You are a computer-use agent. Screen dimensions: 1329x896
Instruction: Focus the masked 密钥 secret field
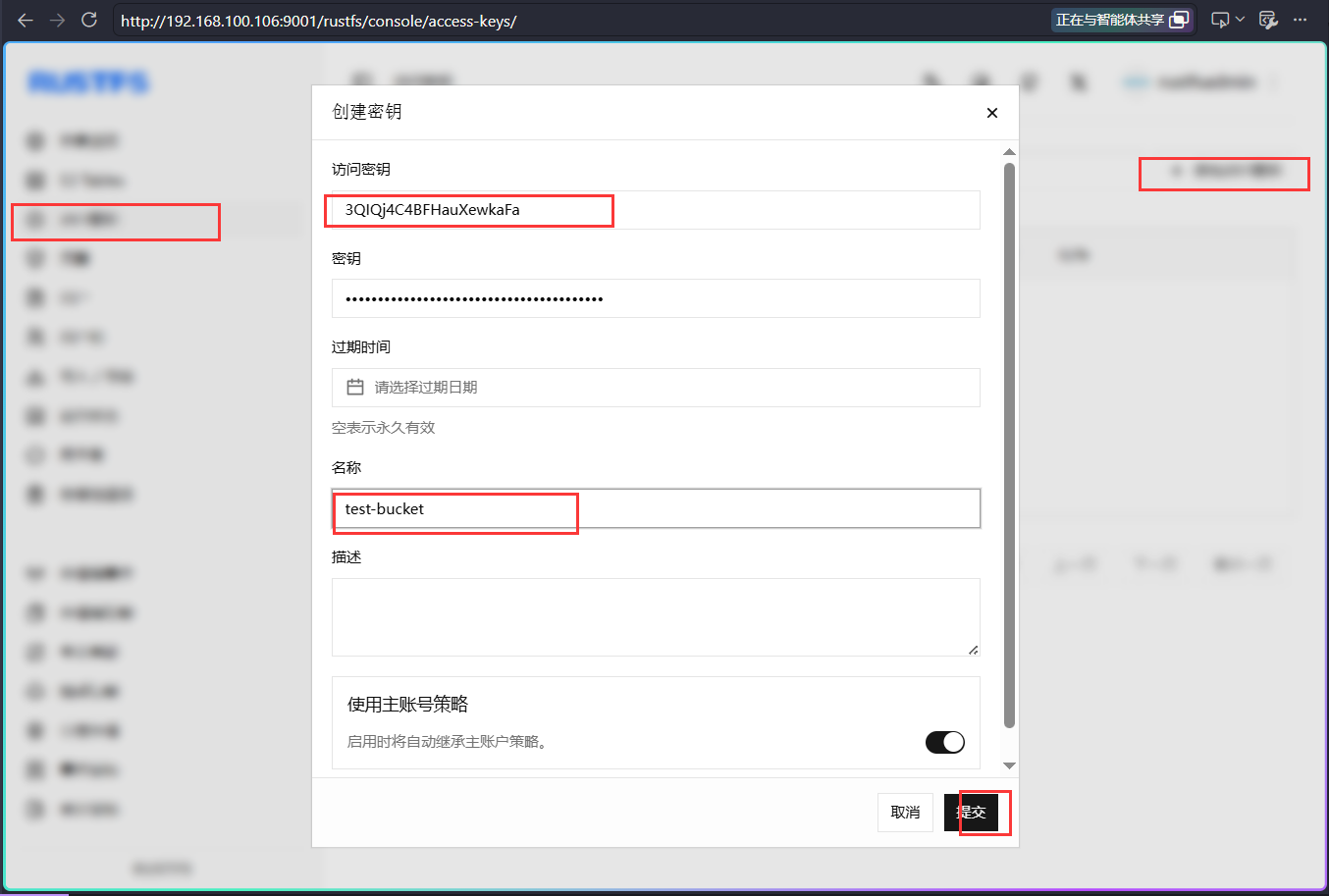[x=656, y=298]
